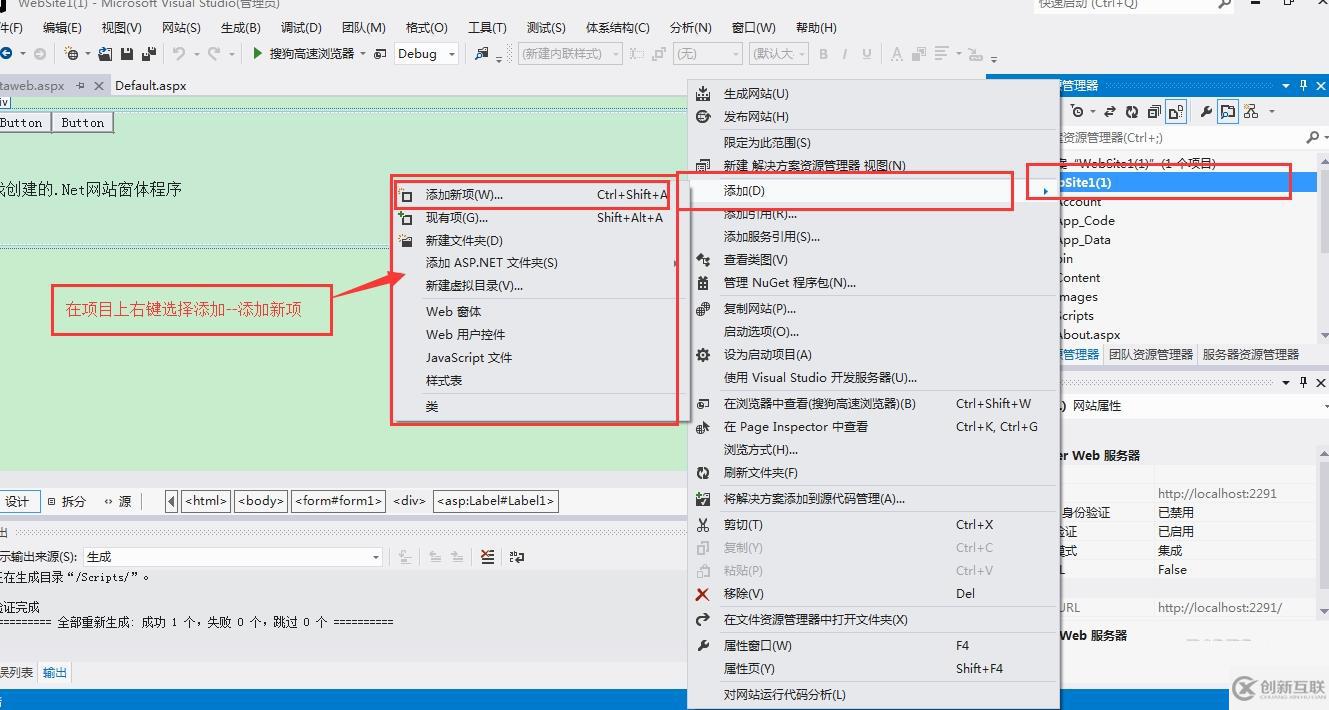Toggle Underline formatting button

[866, 53]
